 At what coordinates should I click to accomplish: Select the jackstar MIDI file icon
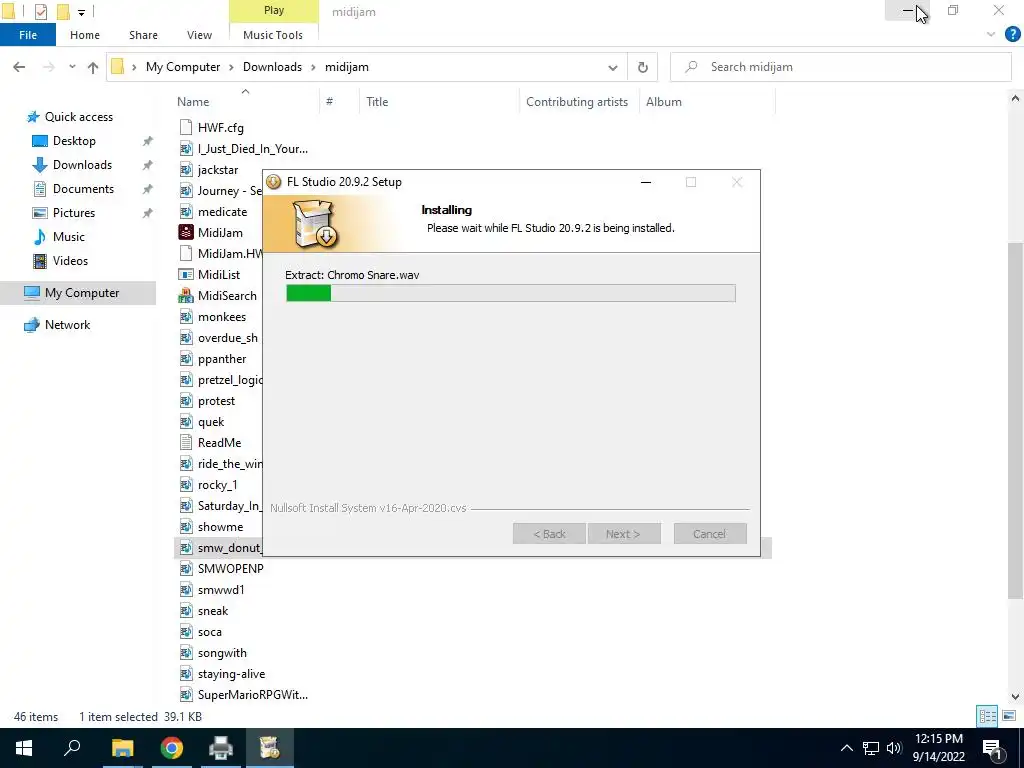pos(186,170)
